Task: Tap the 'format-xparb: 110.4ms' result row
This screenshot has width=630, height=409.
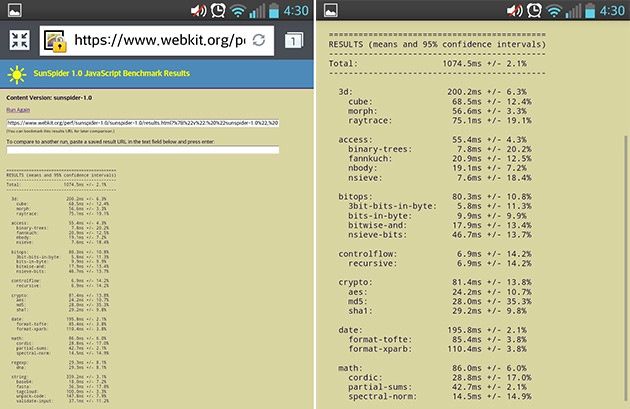Action: [x=437, y=349]
